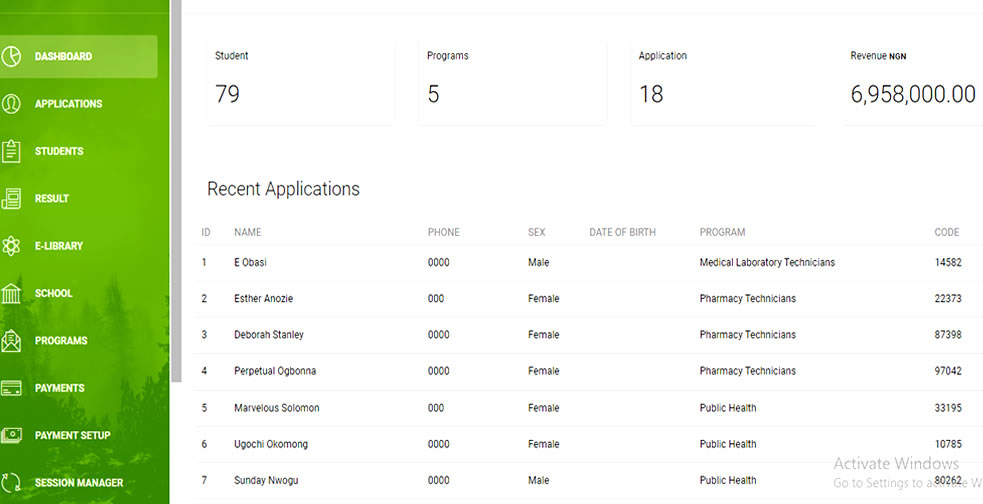Screen dimensions: 983x504
Task: Click the School building icon
Action: [11, 293]
